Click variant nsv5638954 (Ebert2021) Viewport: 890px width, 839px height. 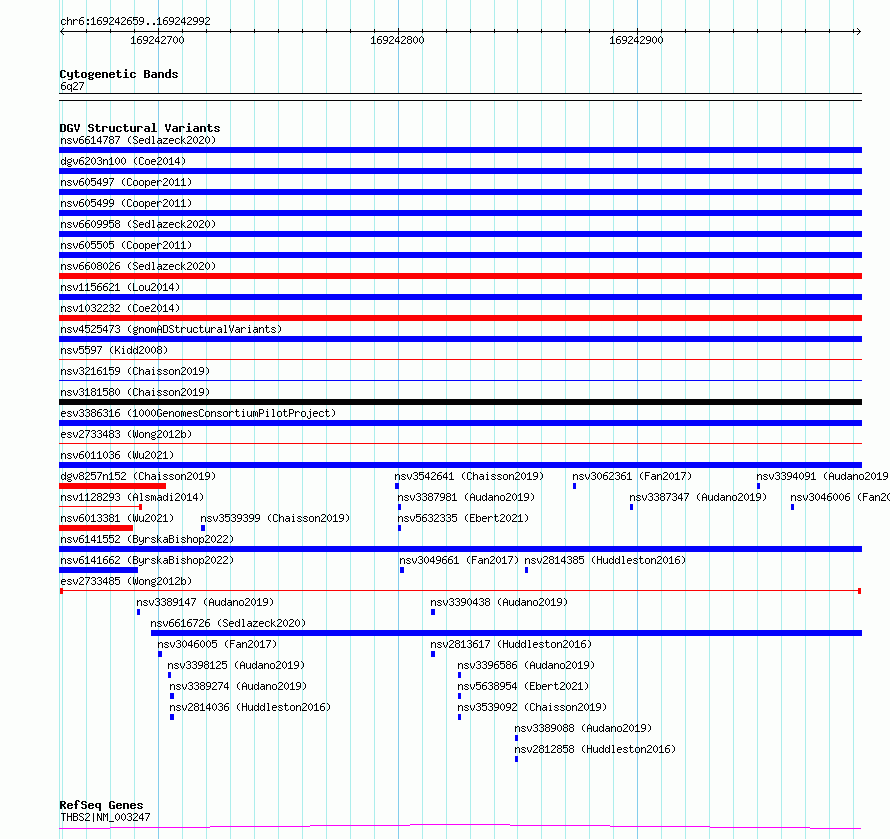(x=523, y=686)
